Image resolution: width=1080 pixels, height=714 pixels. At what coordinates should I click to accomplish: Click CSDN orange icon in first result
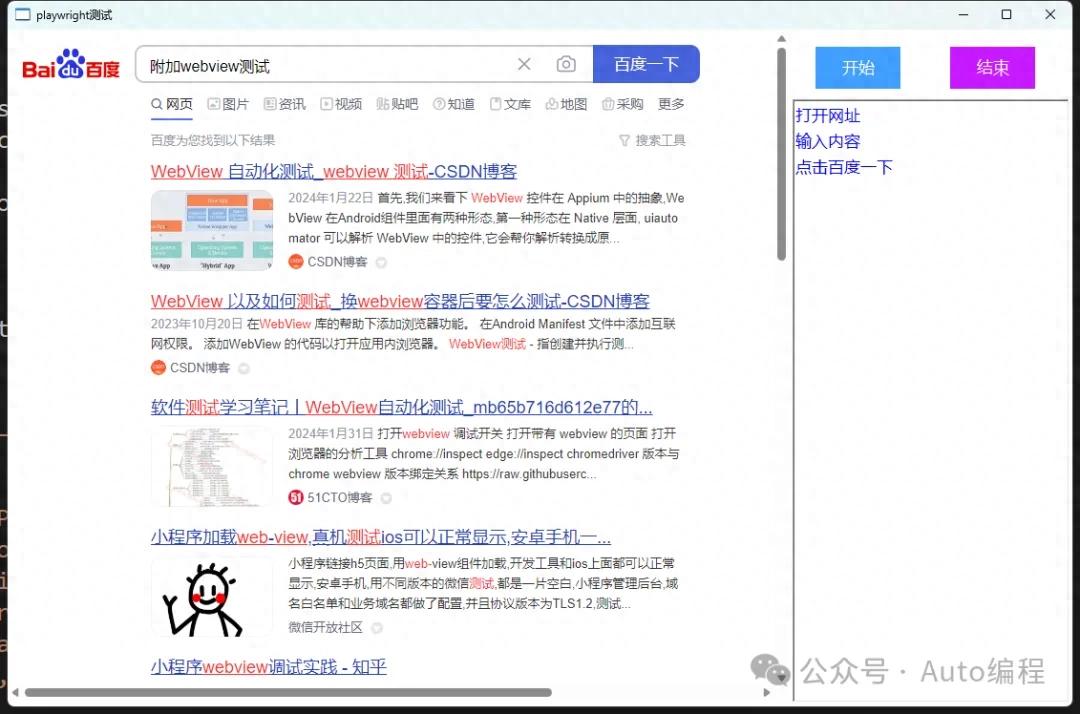pyautogui.click(x=295, y=262)
